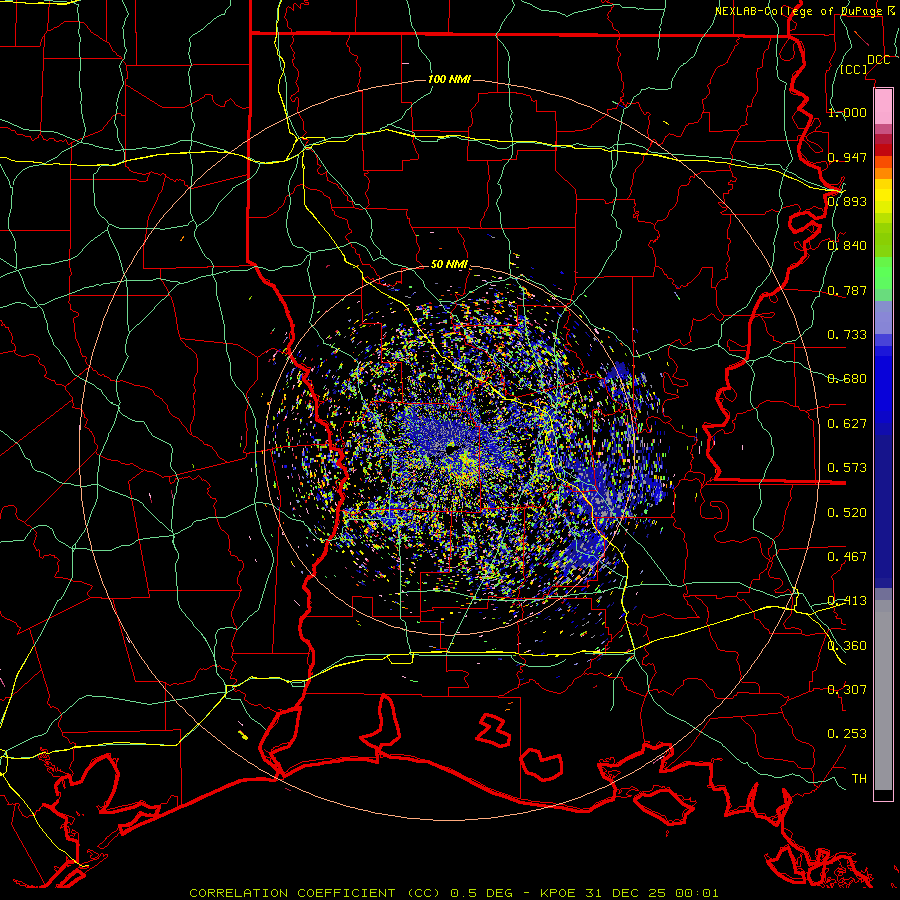This screenshot has height=900, width=900.
Task: Click the DCC label above the color scale
Action: (878, 60)
